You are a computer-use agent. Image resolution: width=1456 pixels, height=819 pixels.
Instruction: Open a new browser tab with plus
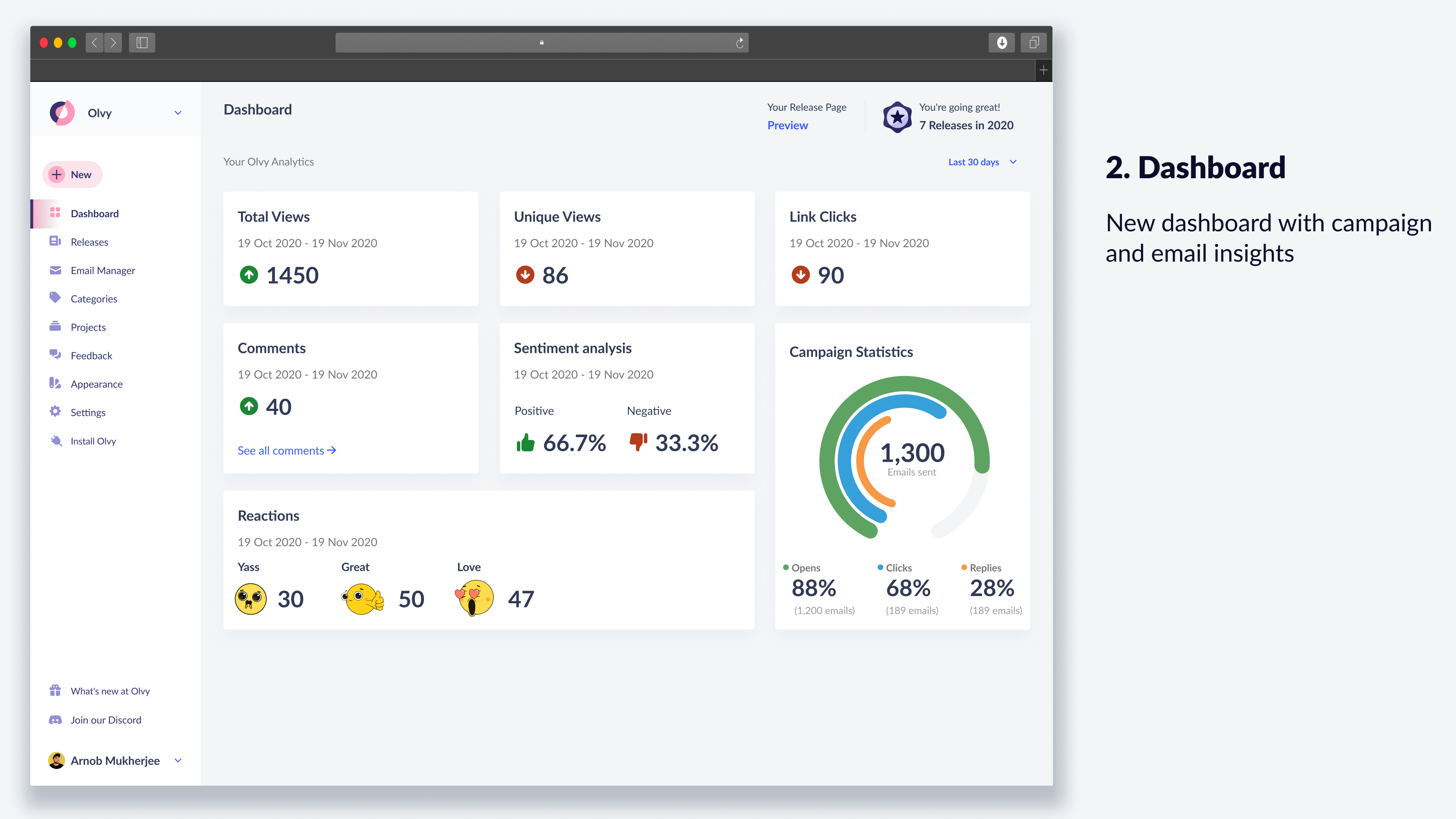pyautogui.click(x=1043, y=70)
